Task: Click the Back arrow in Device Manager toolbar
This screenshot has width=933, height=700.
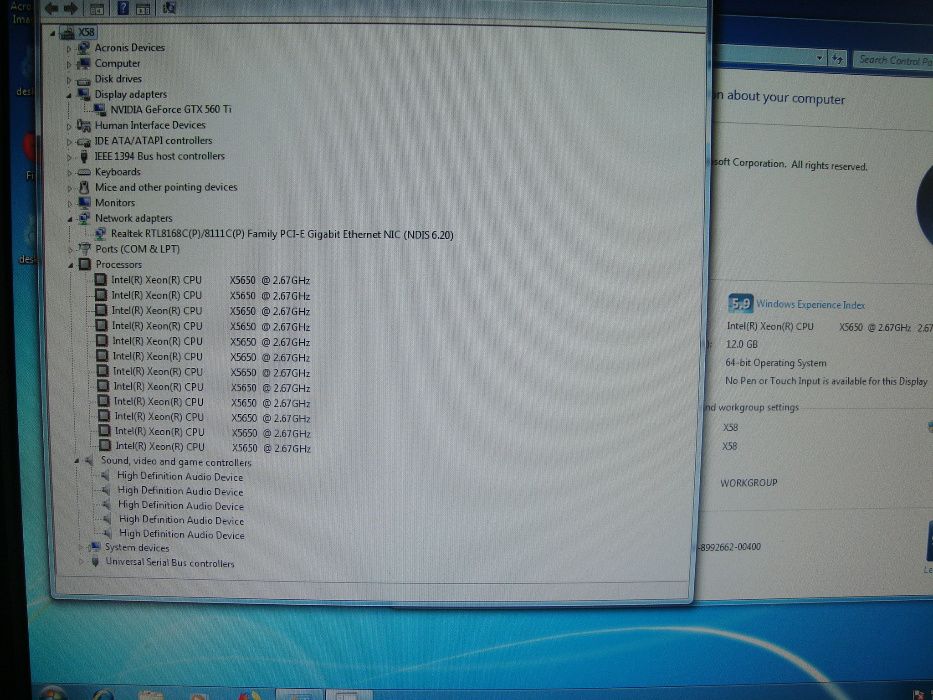Action: [x=52, y=8]
